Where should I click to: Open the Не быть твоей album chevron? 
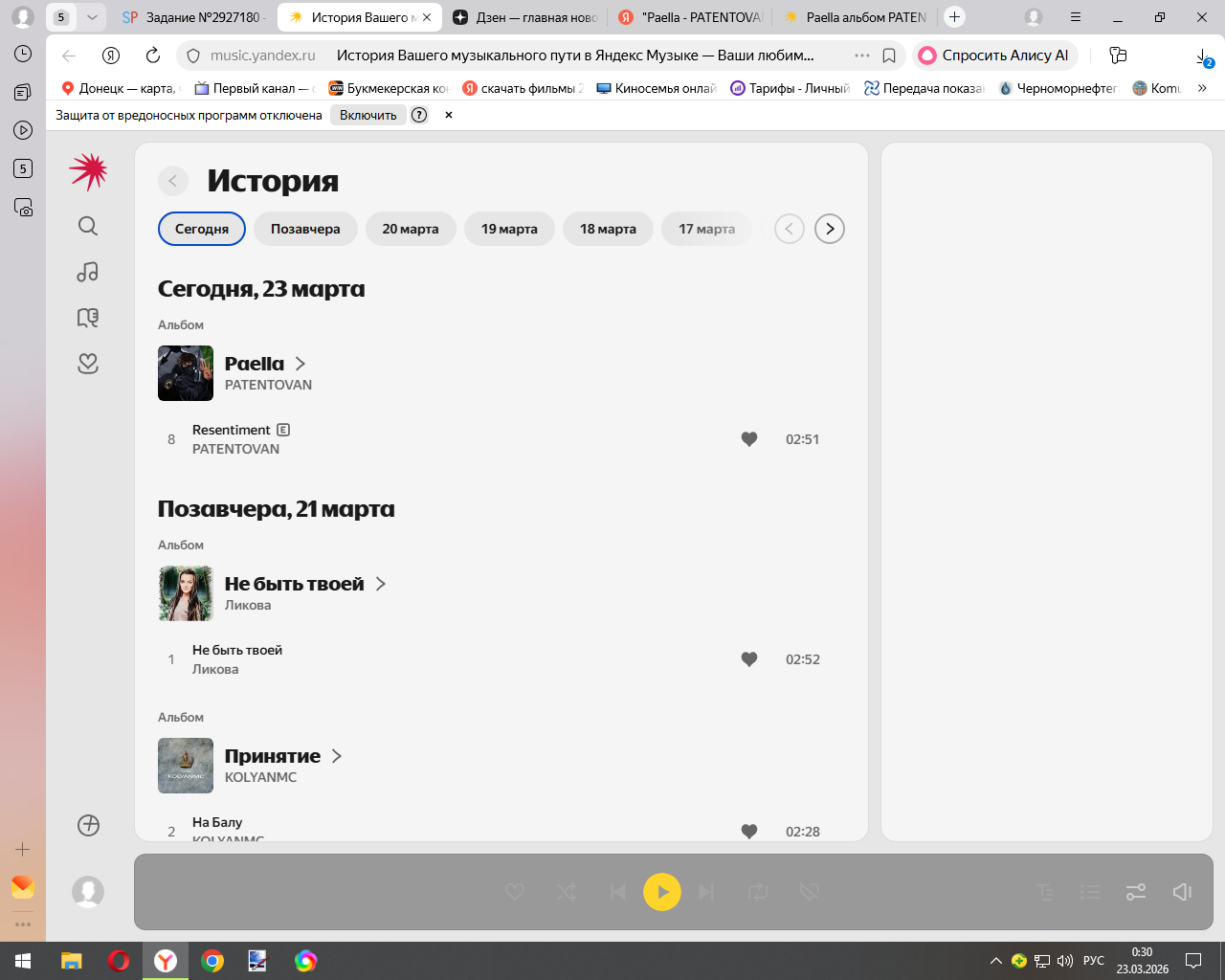[381, 584]
